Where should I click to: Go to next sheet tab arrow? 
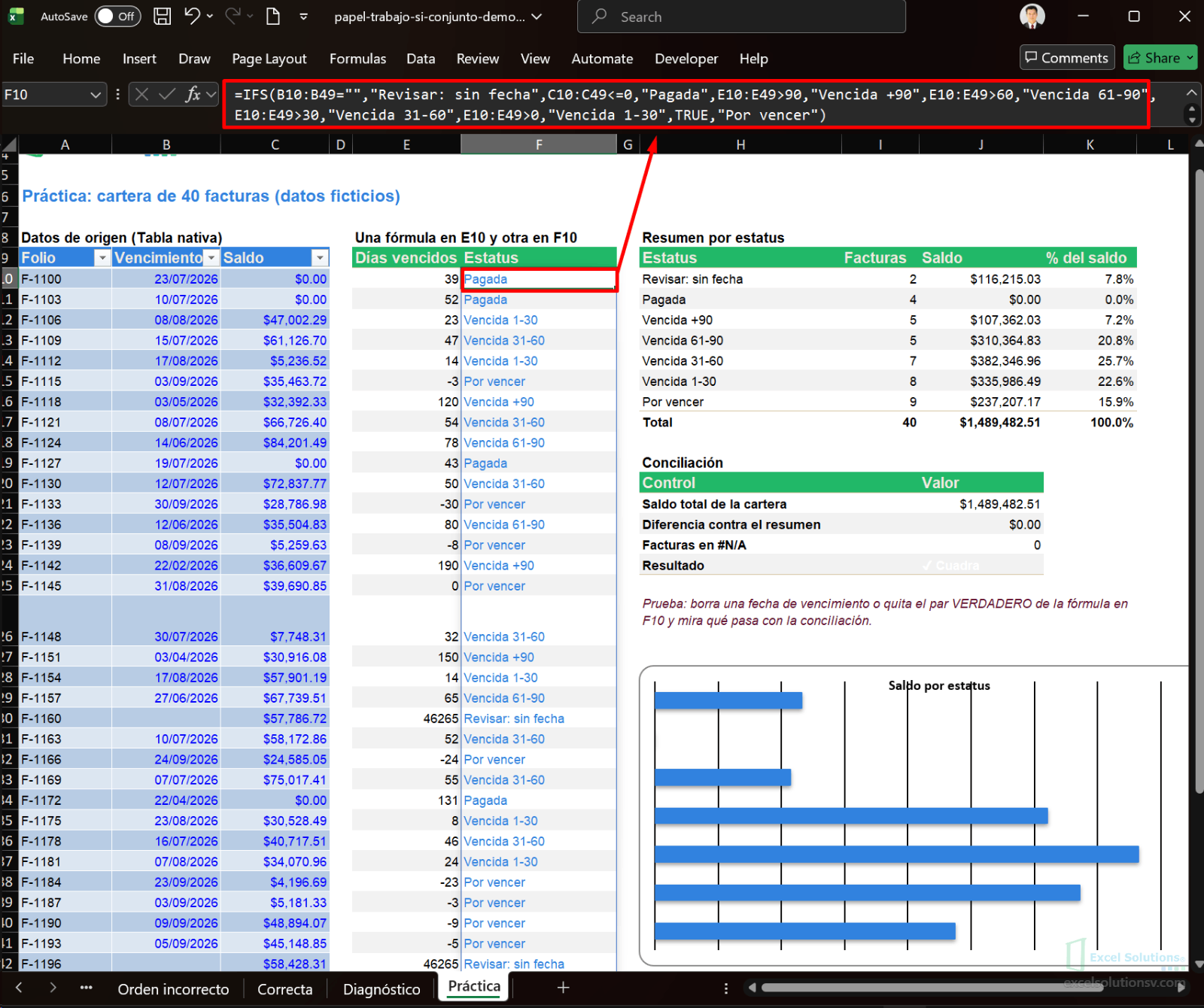click(53, 987)
